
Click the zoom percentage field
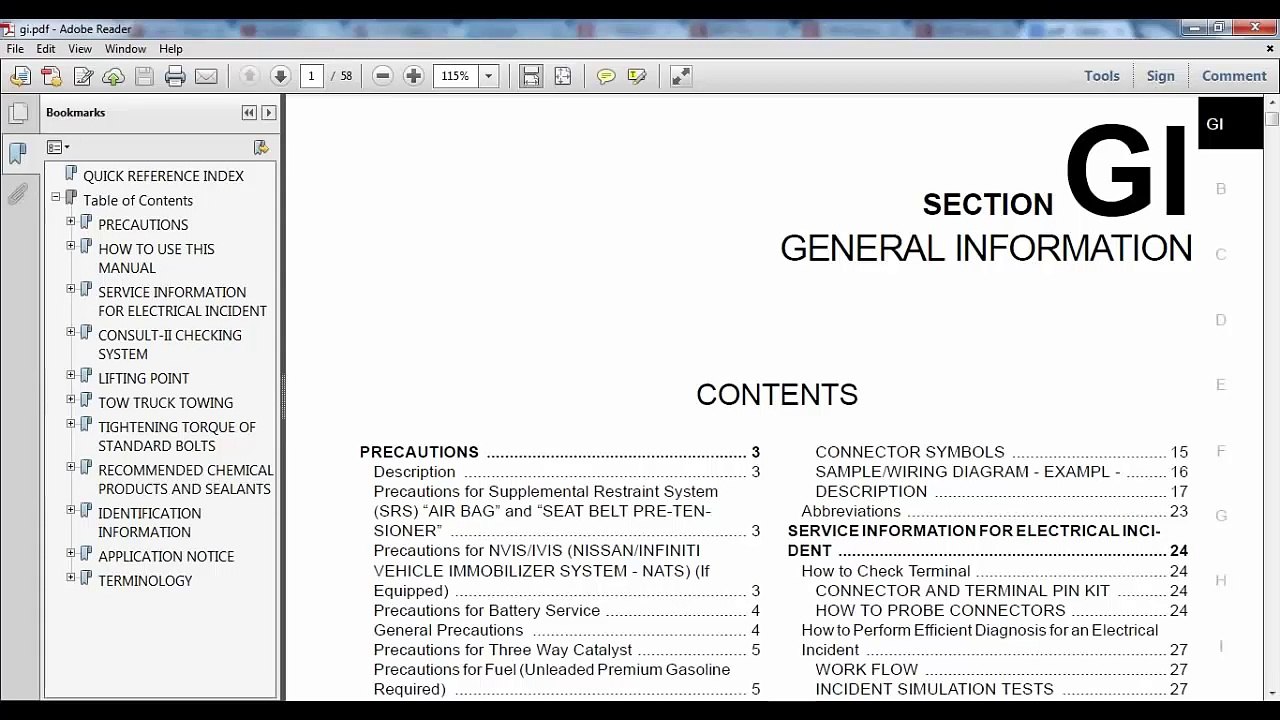[456, 76]
